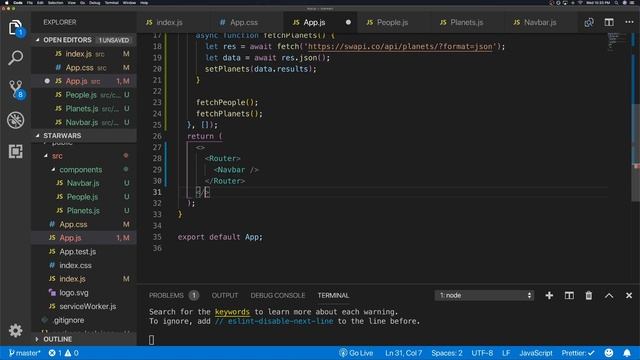Image resolution: width=640 pixels, height=360 pixels.
Task: Open the Debug Console panel tab
Action: click(278, 296)
